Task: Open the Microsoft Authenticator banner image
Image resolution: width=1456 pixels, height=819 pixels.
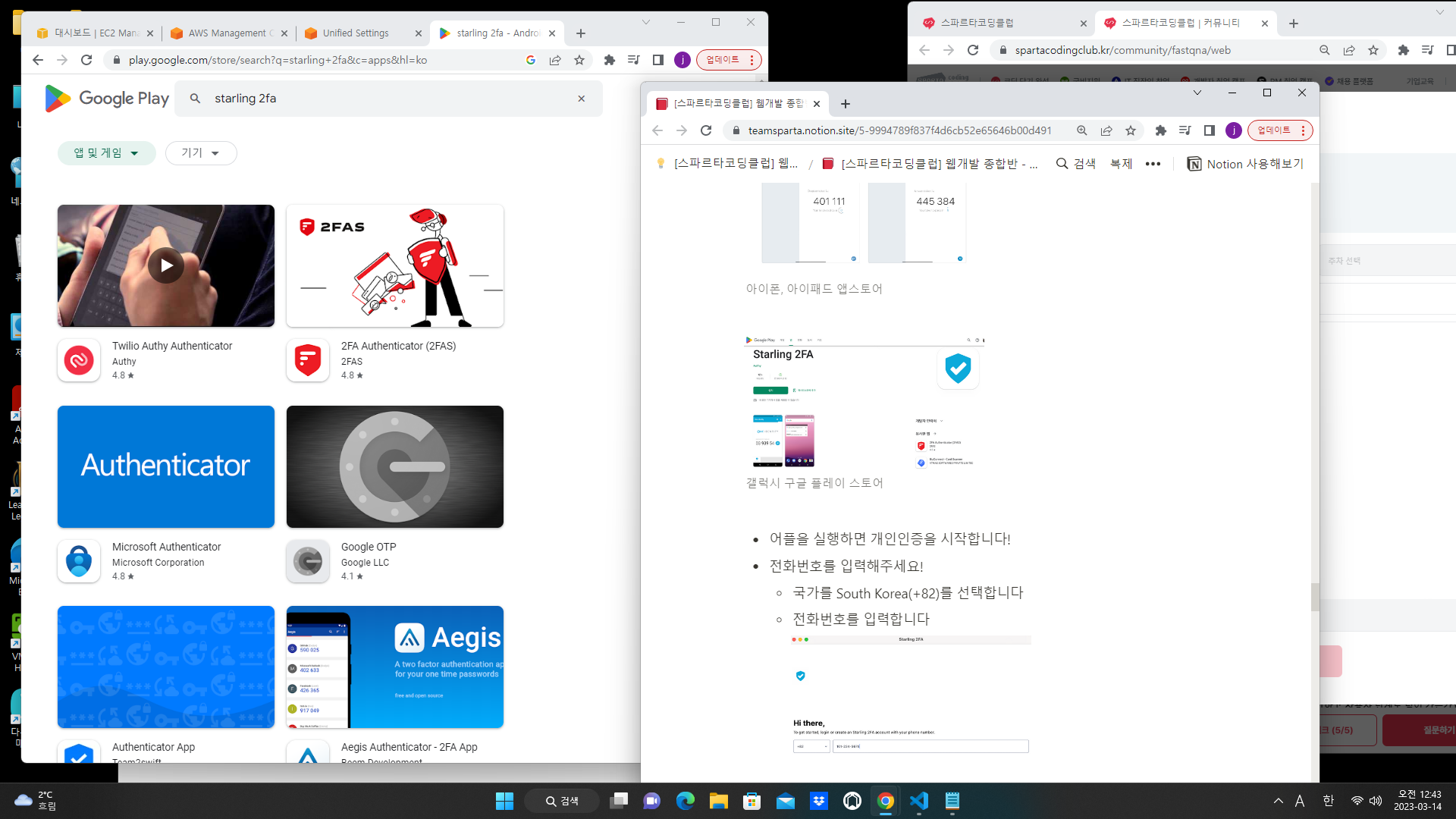Action: (x=166, y=466)
